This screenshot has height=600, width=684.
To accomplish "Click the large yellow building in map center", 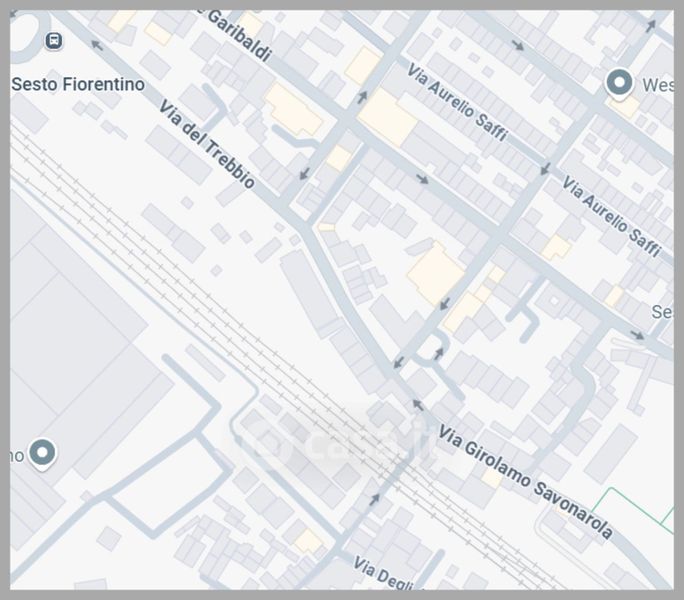I will click(x=435, y=272).
